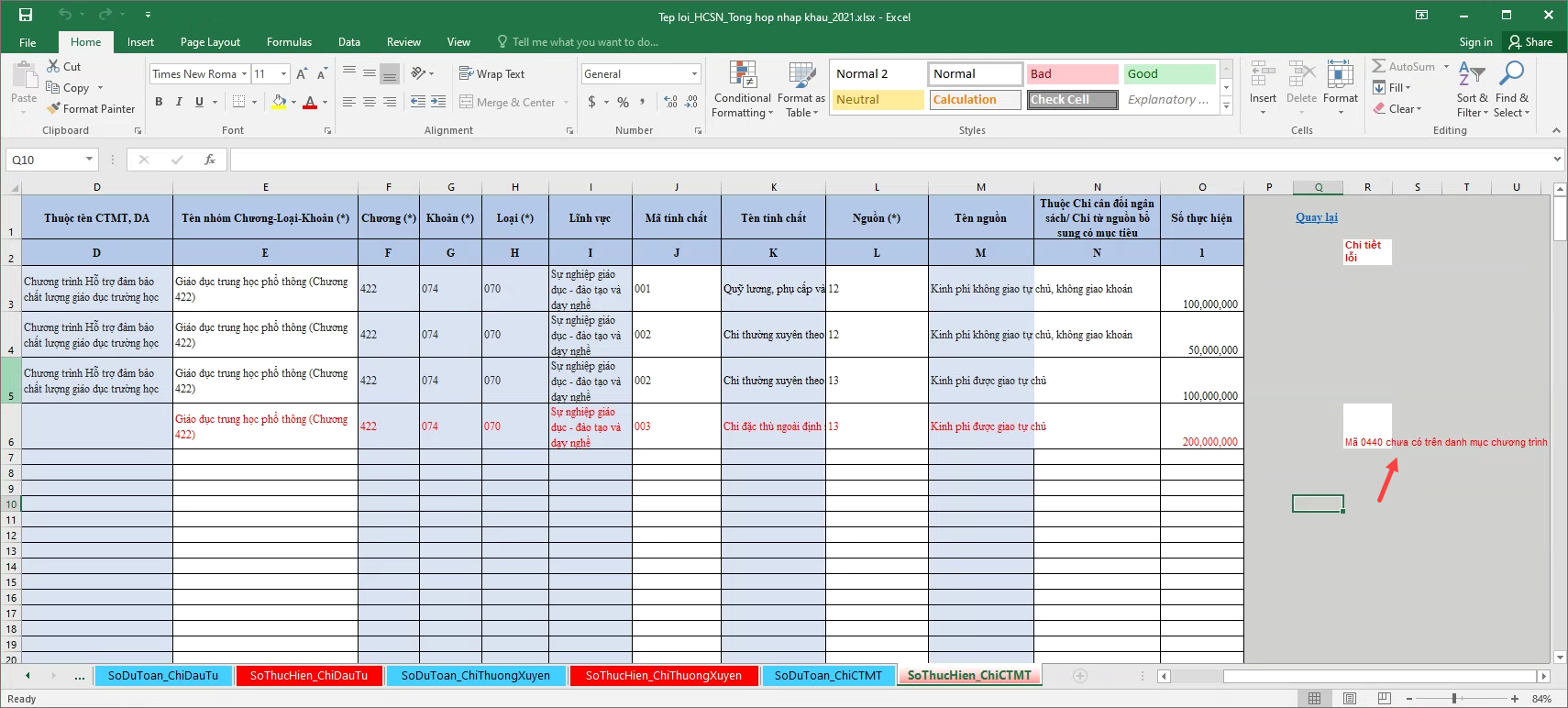Toggle Bold formatting

(159, 102)
